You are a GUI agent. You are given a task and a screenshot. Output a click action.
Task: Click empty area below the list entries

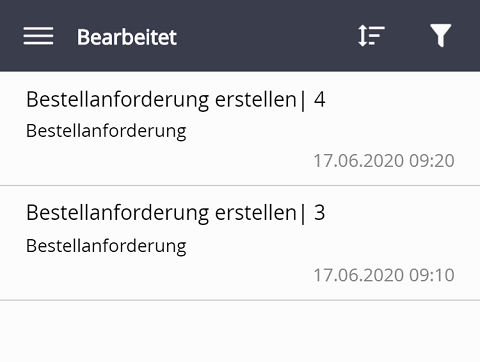(x=240, y=331)
